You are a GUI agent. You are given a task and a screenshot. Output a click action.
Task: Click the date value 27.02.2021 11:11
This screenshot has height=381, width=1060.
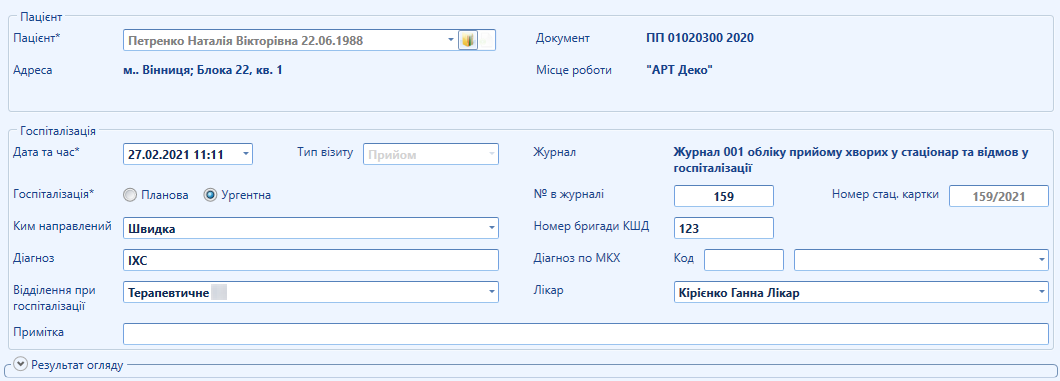[176, 155]
